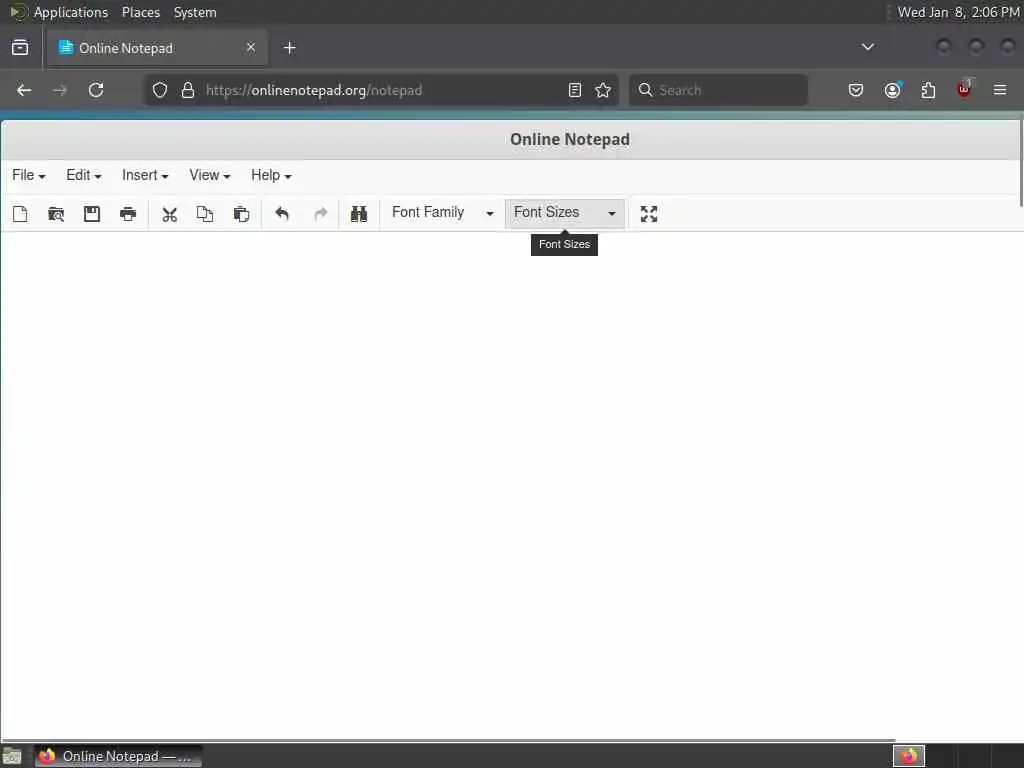Cut selected text with the scissors icon
The height and width of the screenshot is (768, 1024).
170,214
